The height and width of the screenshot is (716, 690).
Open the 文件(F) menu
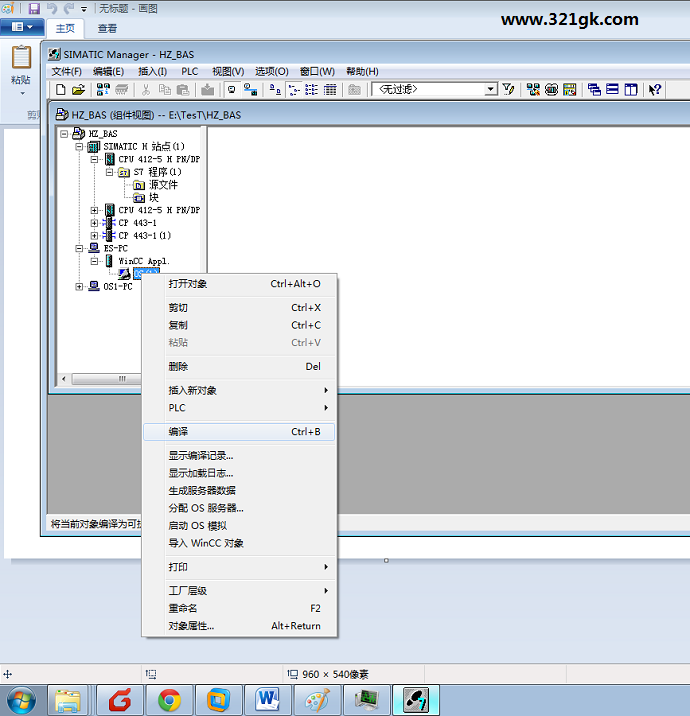pos(67,72)
